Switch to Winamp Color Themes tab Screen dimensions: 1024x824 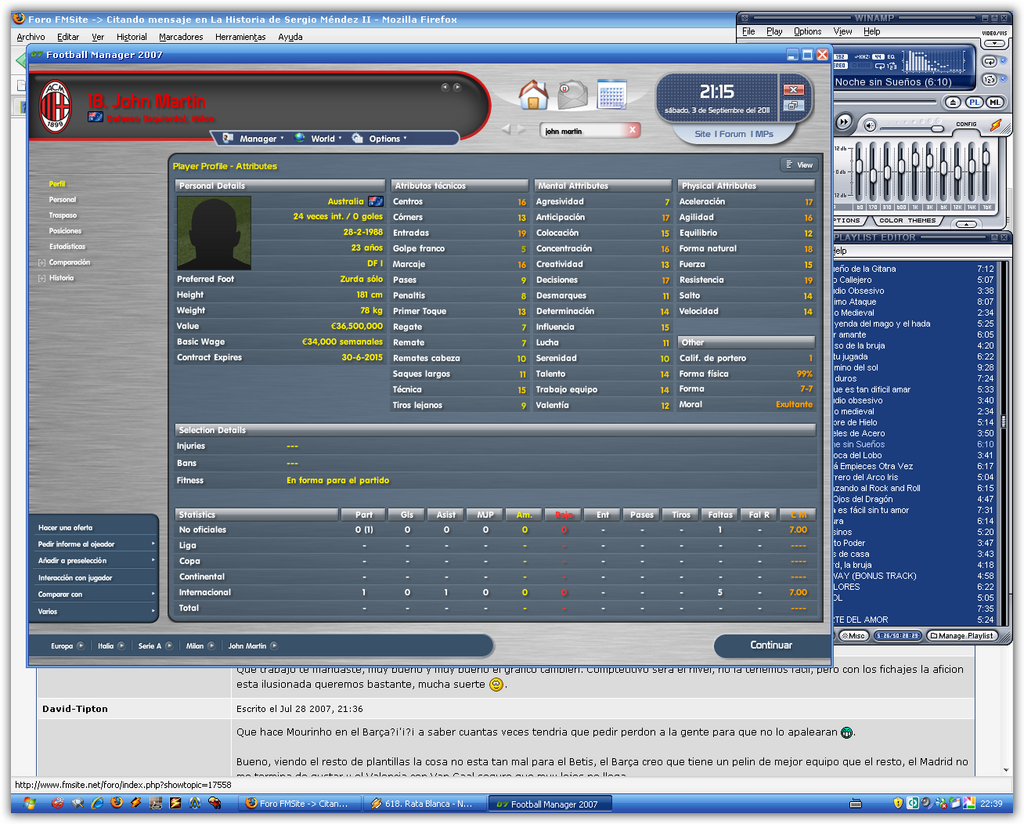pyautogui.click(x=907, y=221)
